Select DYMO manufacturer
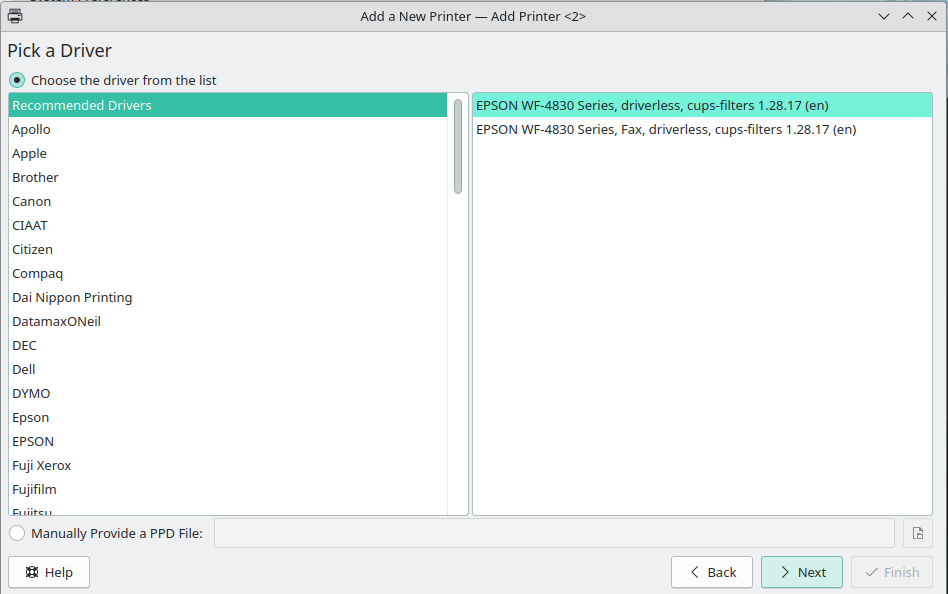This screenshot has width=948, height=594. click(x=228, y=393)
